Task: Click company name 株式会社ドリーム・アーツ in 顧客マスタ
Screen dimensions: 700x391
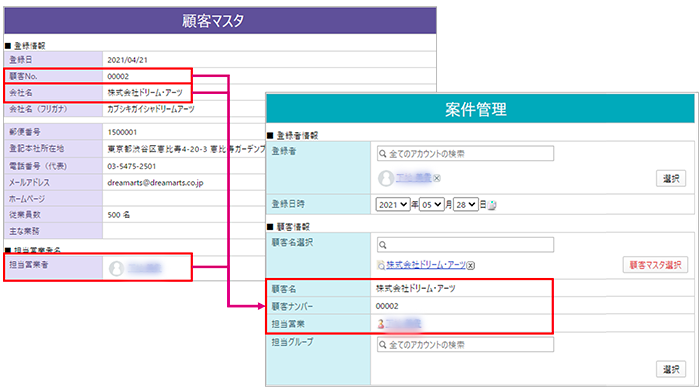Action: 145,93
